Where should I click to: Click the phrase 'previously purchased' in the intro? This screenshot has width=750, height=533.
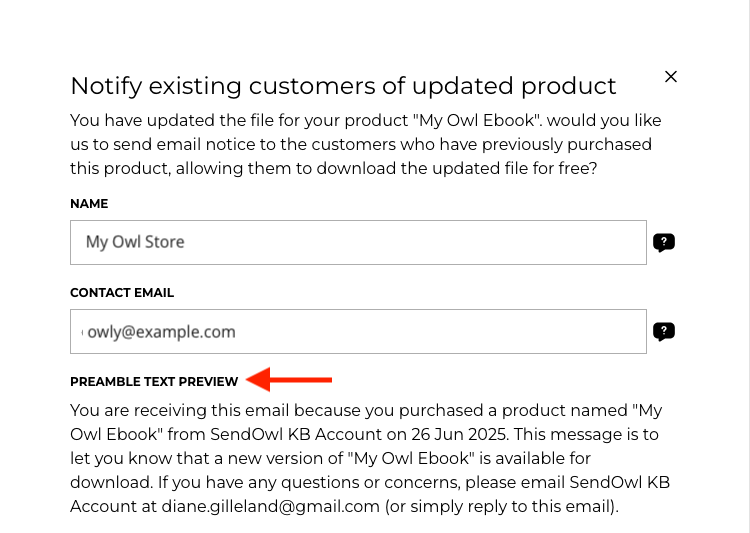pyautogui.click(x=576, y=144)
